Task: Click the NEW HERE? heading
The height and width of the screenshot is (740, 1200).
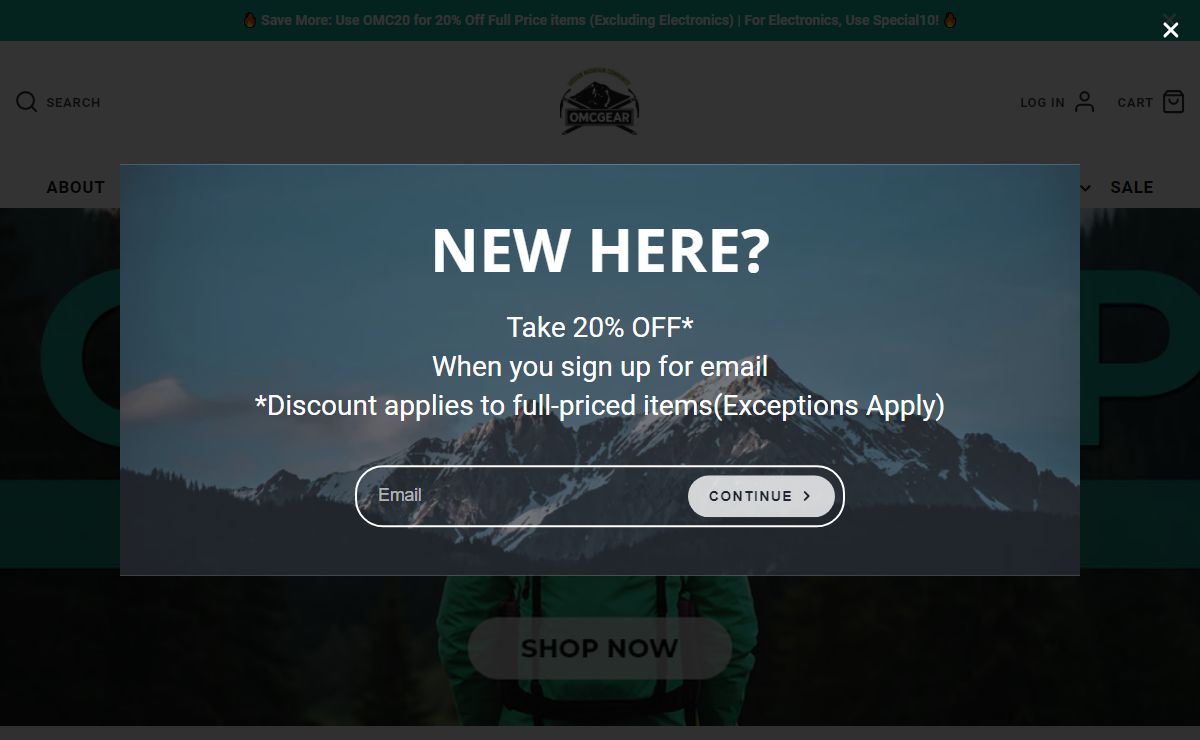Action: pos(601,250)
